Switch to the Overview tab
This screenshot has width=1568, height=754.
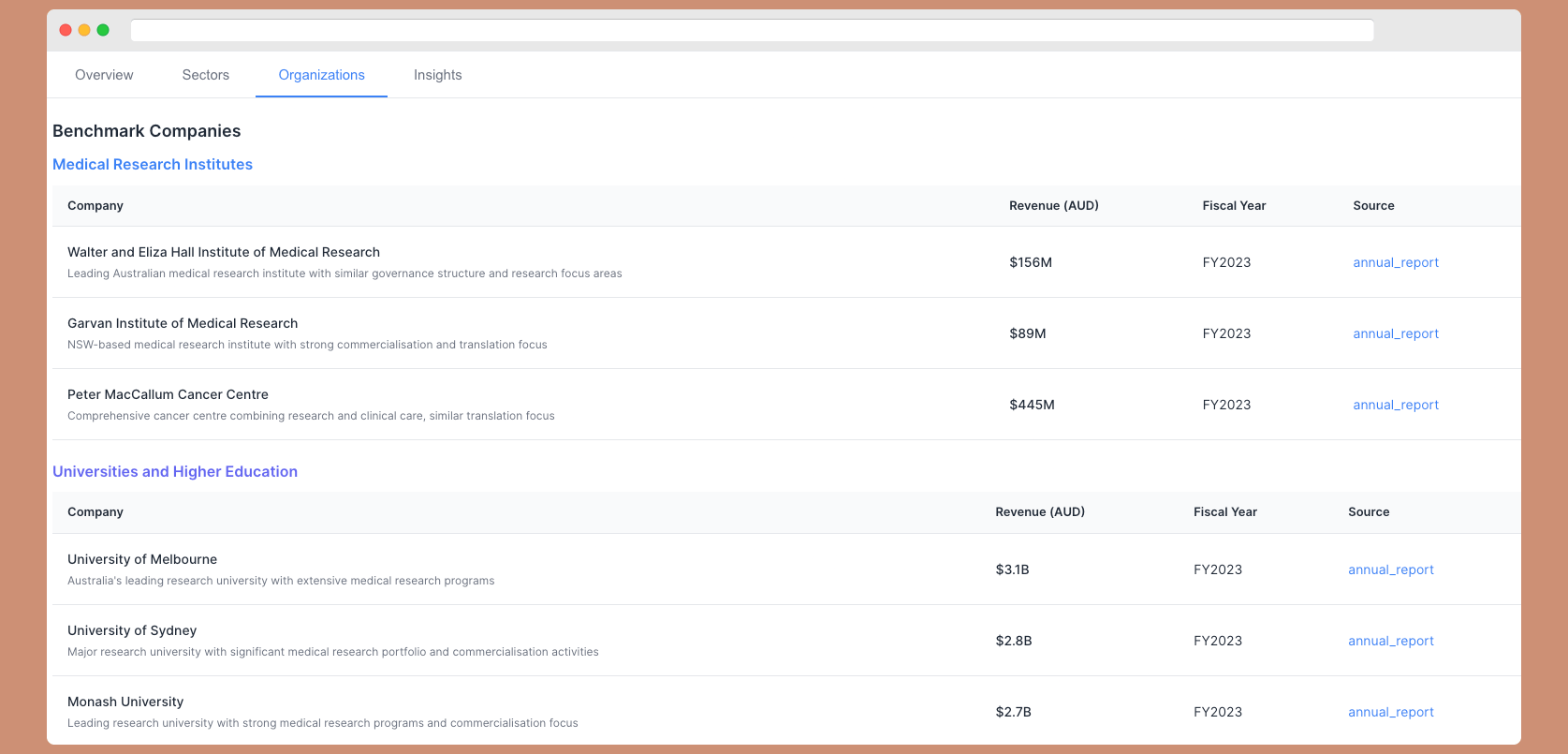point(104,75)
